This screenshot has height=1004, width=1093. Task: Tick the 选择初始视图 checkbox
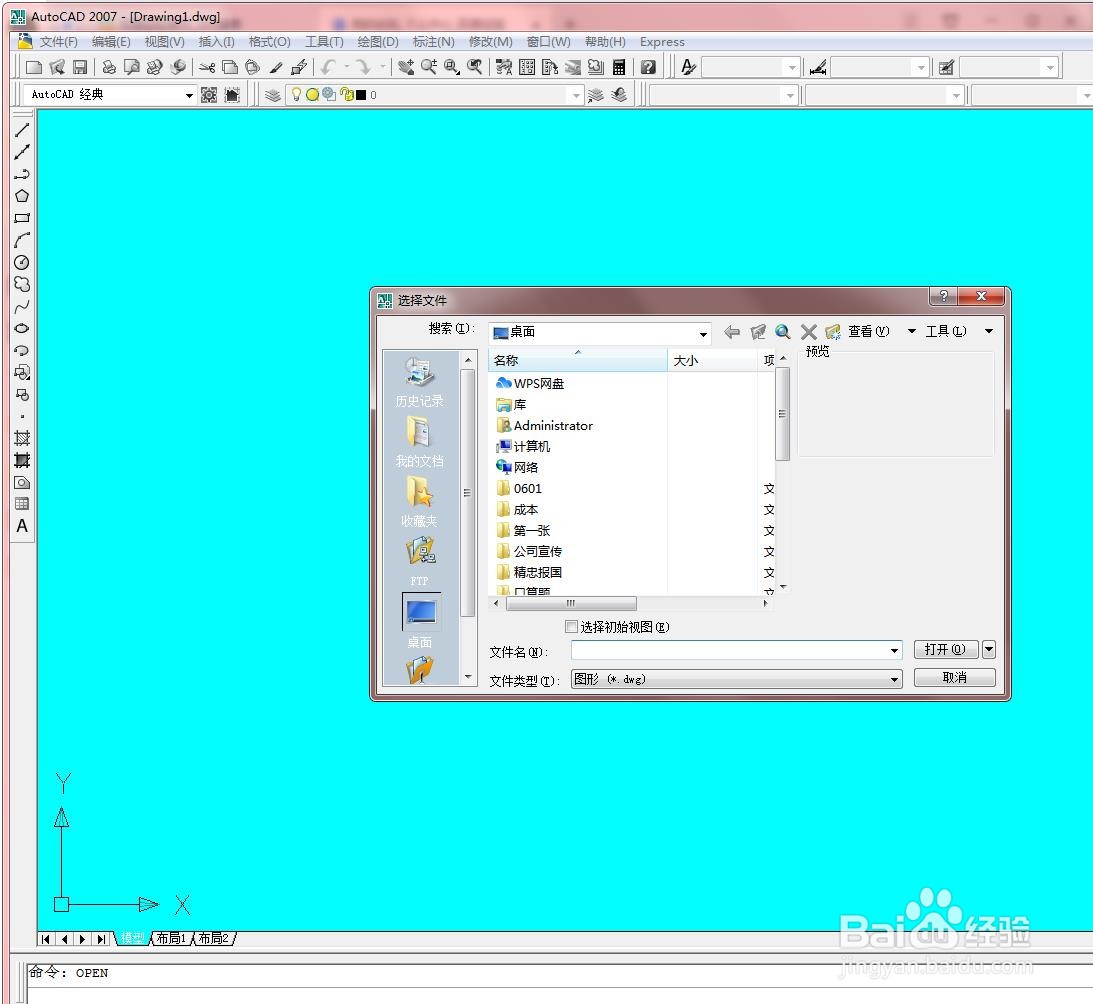[572, 627]
